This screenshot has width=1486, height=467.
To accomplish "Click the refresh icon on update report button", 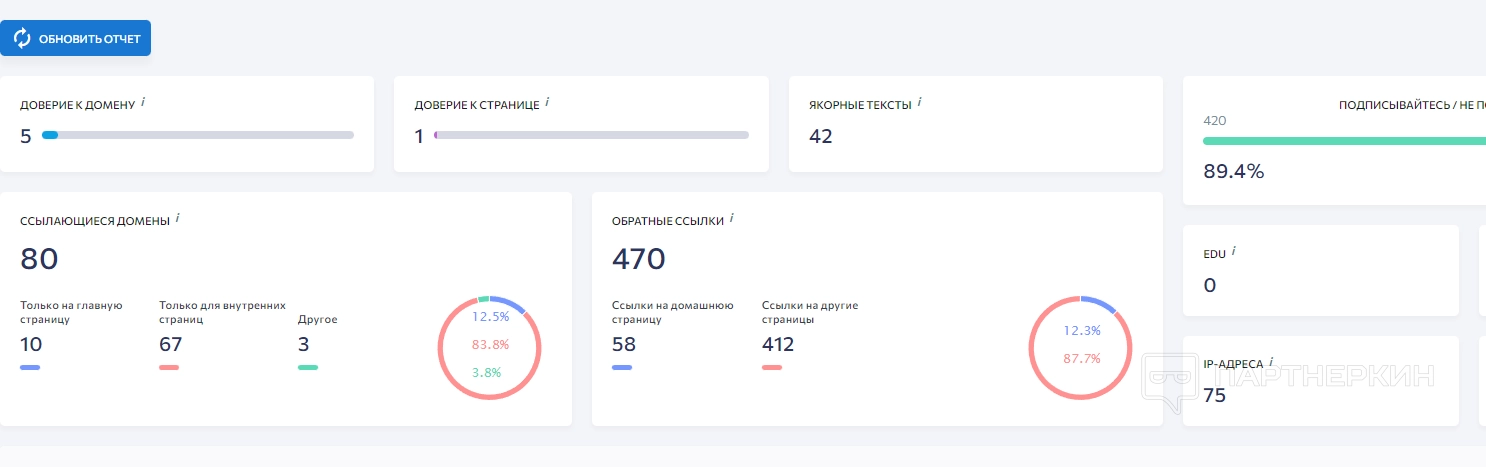I will [22, 39].
